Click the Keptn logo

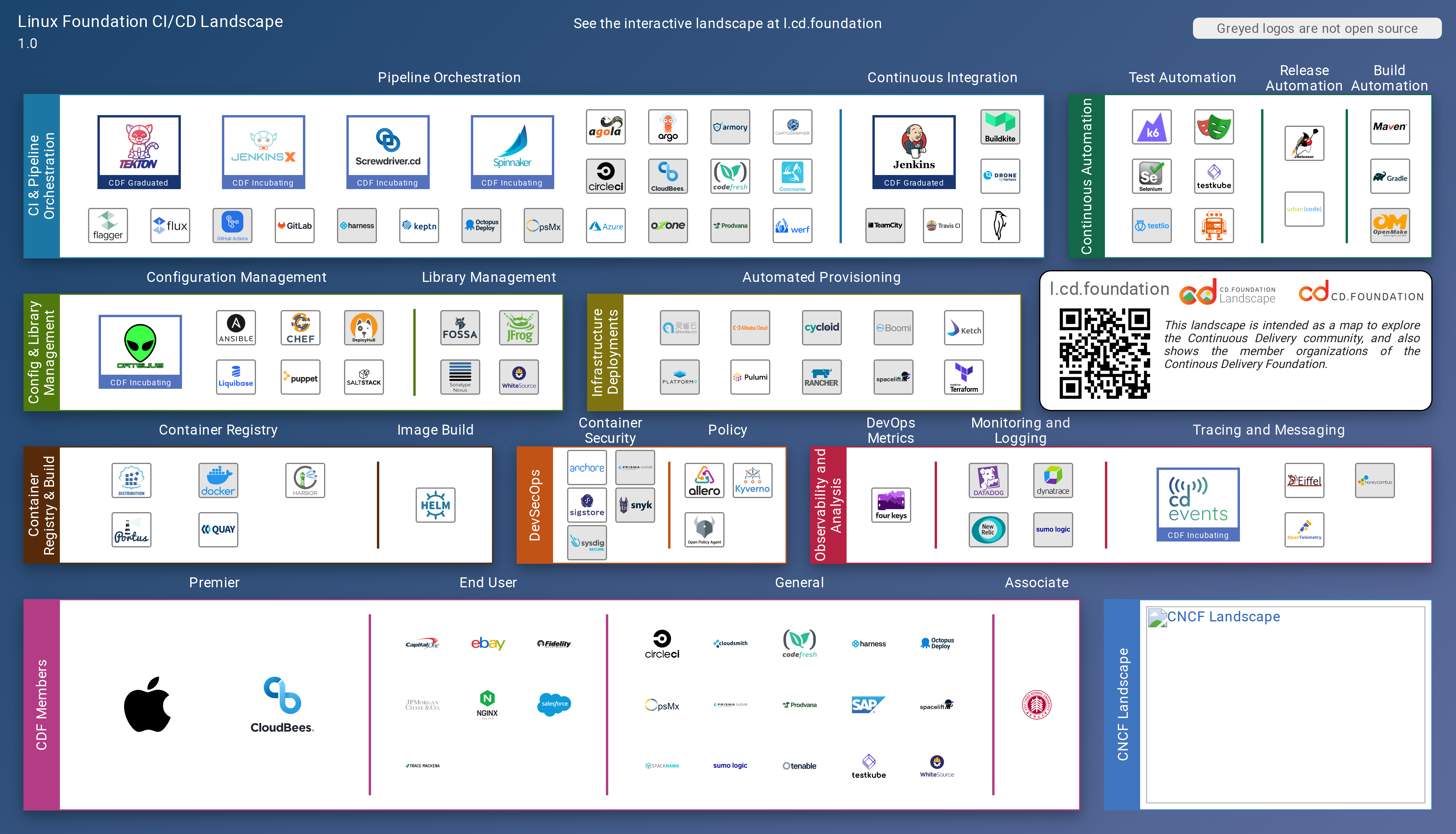(x=419, y=226)
